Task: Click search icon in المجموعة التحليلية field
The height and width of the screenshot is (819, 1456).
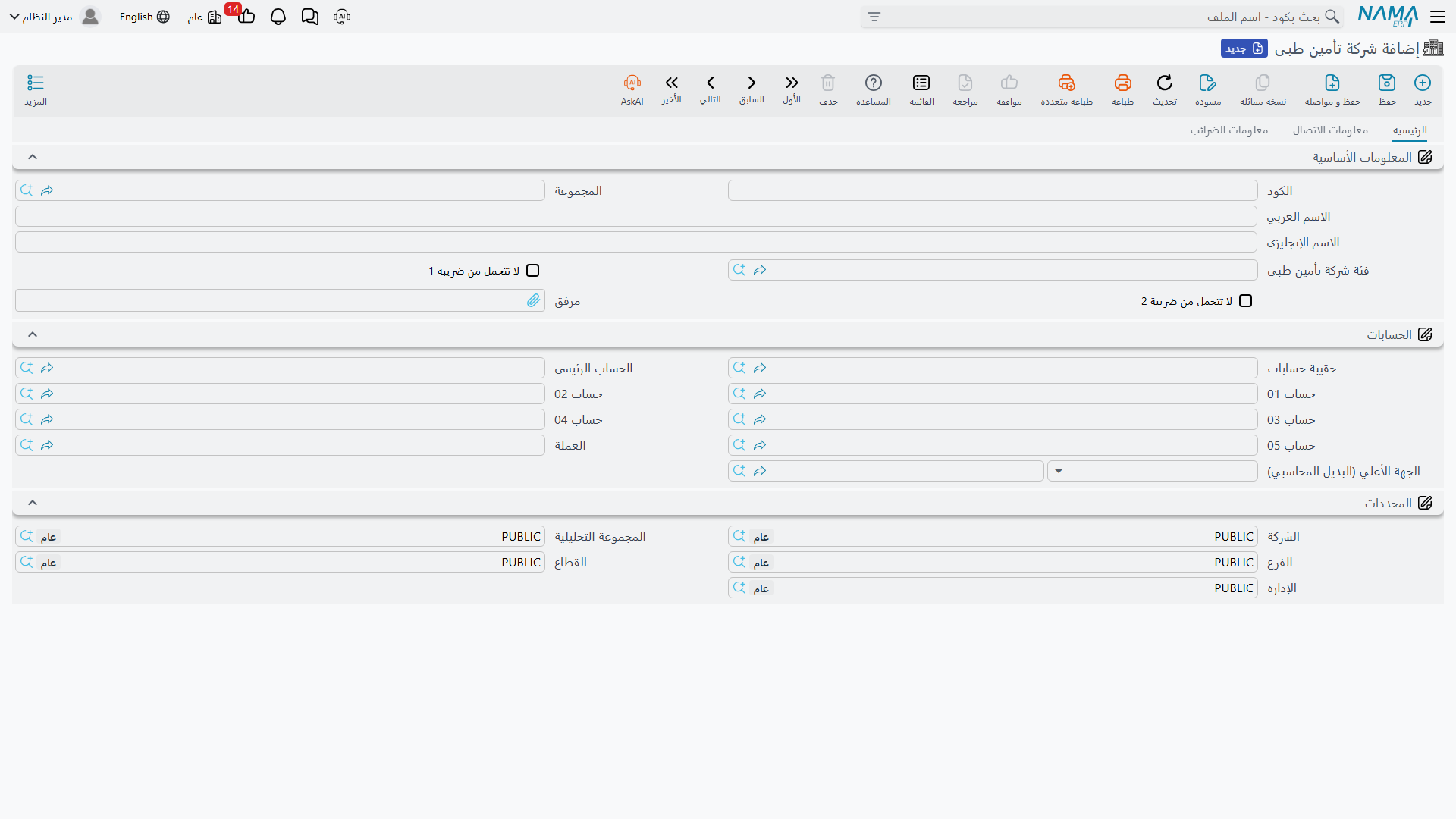Action: click(x=27, y=536)
